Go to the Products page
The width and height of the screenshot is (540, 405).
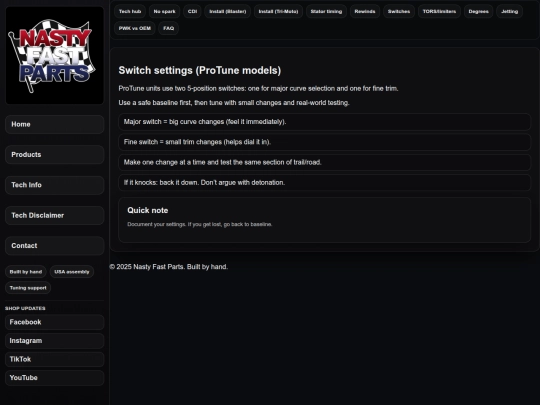pyautogui.click(x=54, y=155)
